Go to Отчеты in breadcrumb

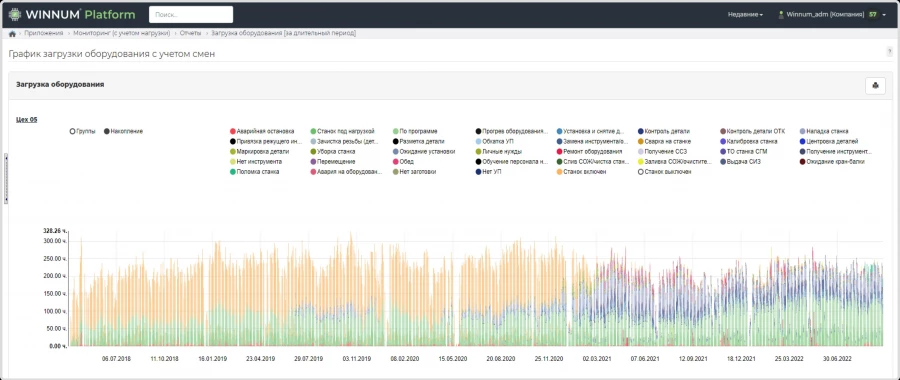(190, 33)
